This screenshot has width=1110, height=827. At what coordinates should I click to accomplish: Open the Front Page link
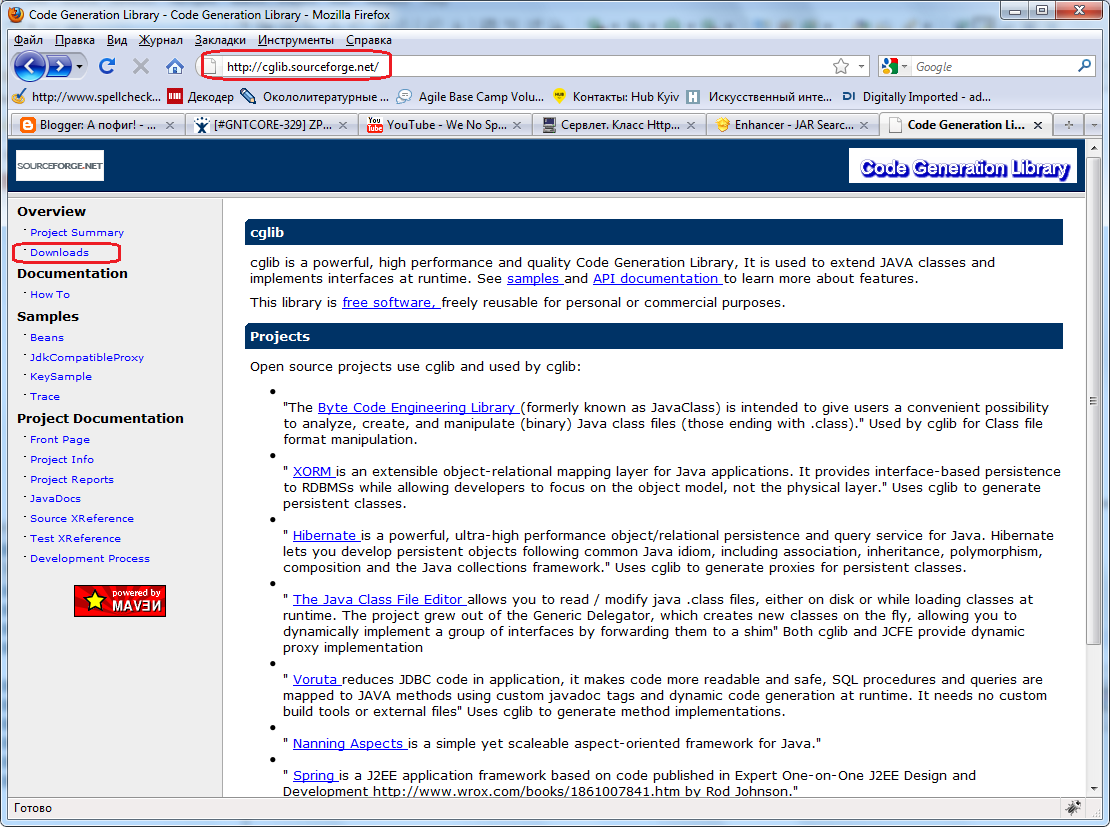(59, 440)
